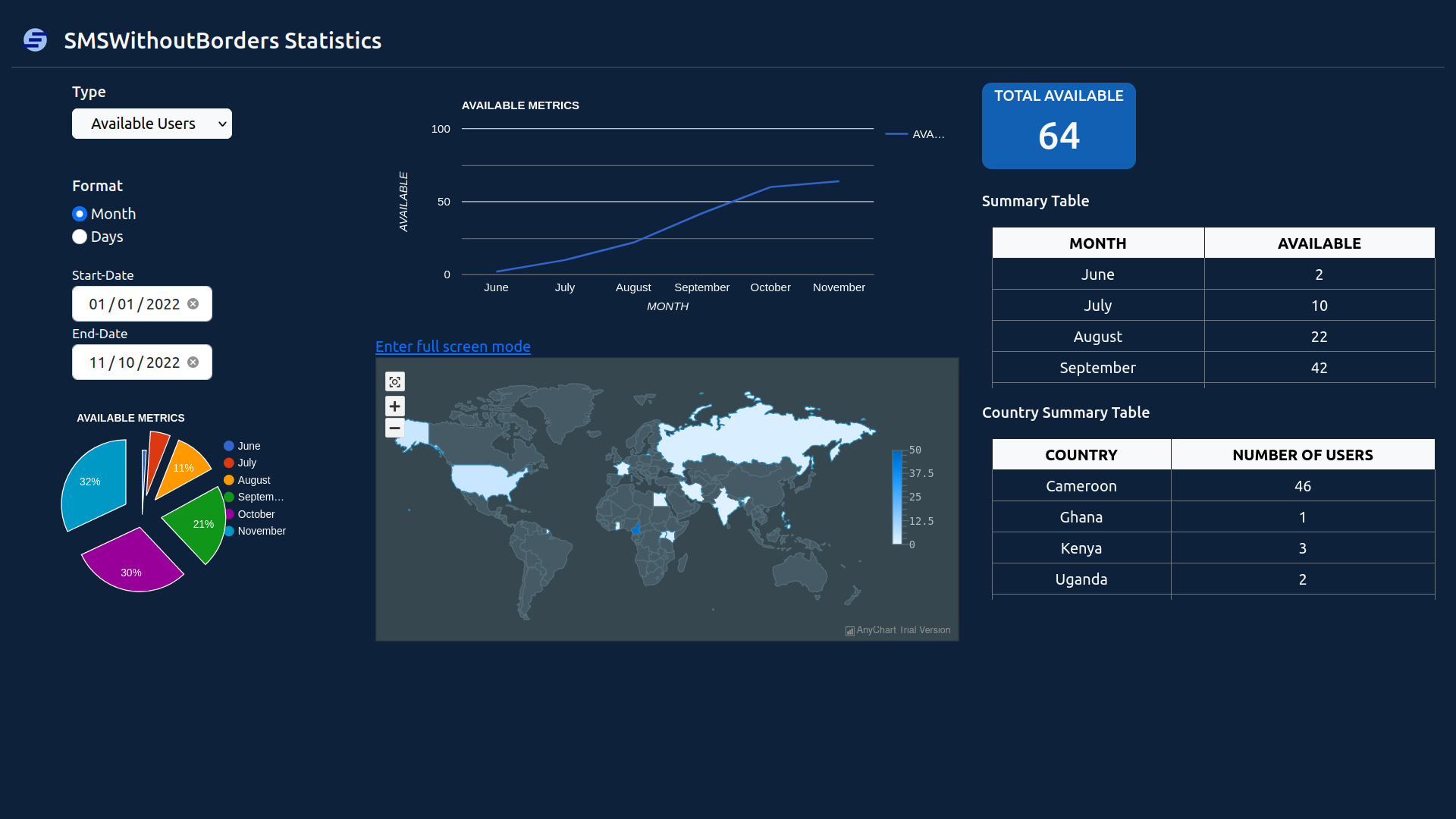The width and height of the screenshot is (1456, 819).
Task: Open the Available Users type dropdown
Action: [152, 124]
